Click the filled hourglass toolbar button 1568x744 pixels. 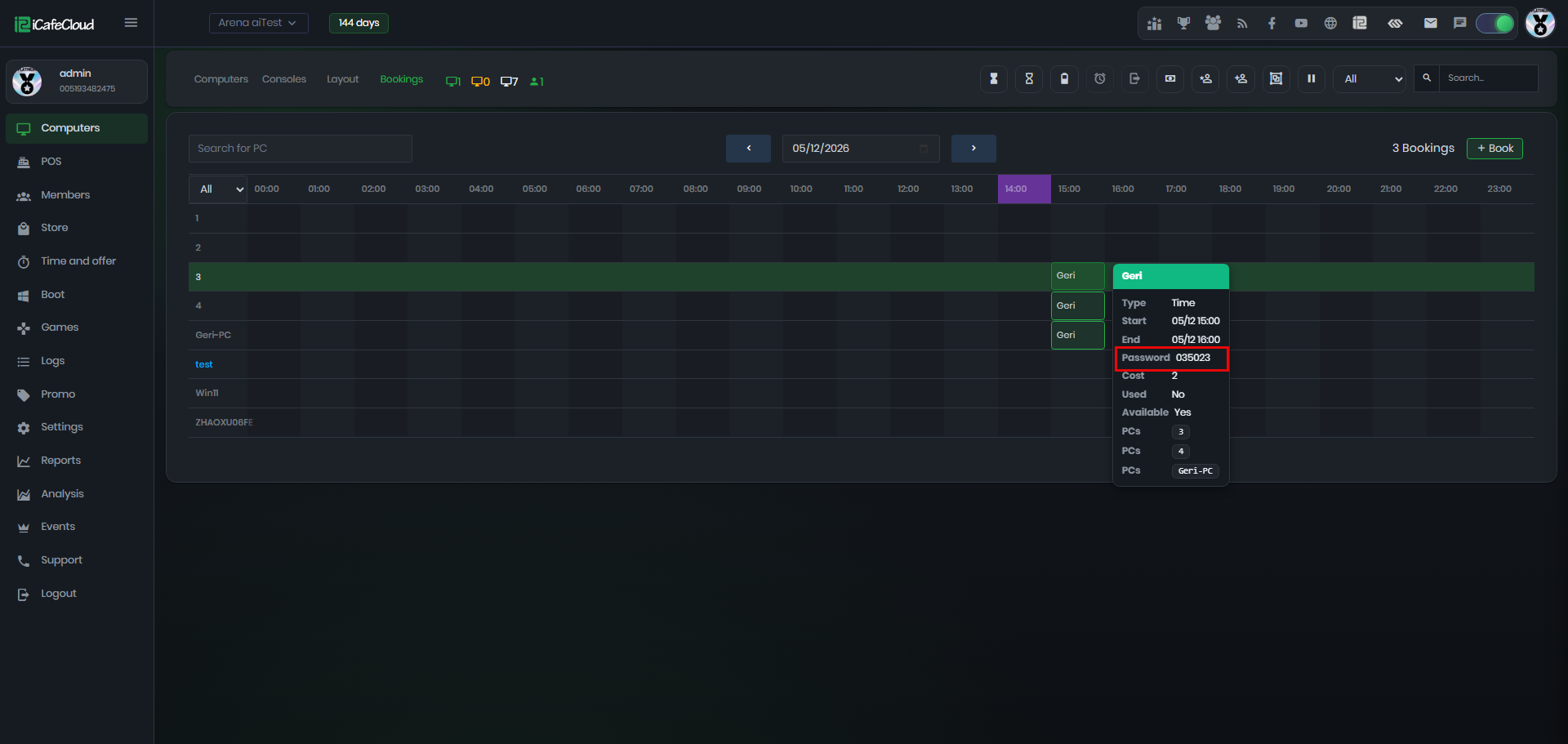[x=994, y=78]
